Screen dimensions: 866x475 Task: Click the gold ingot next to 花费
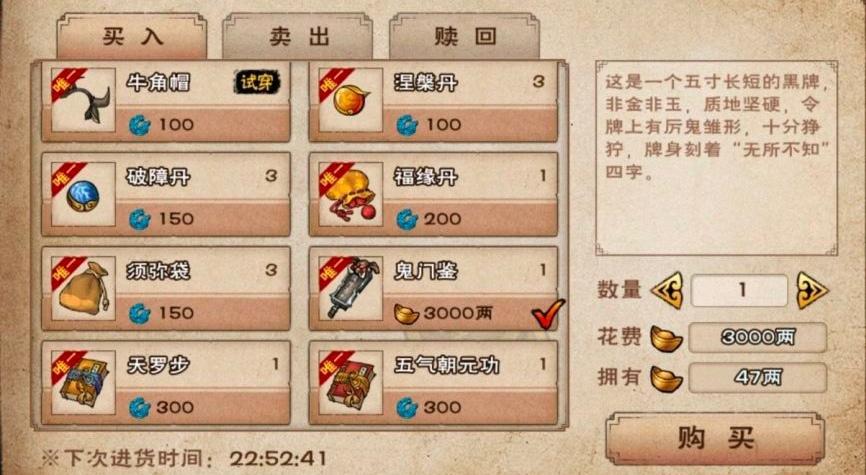coord(666,339)
